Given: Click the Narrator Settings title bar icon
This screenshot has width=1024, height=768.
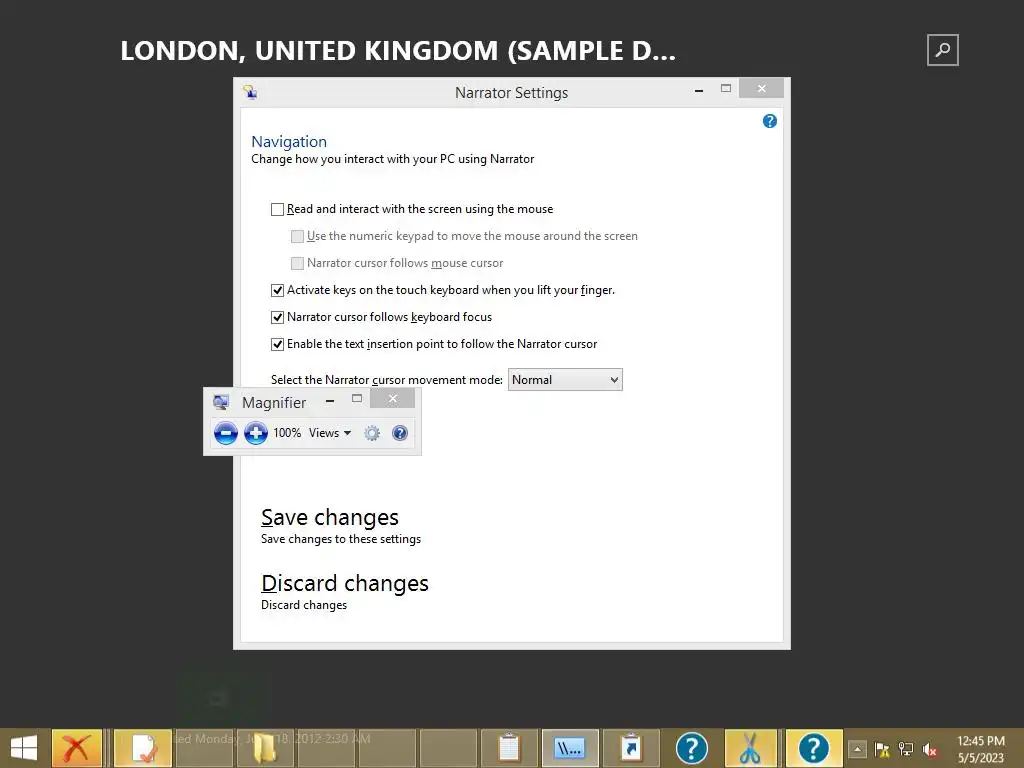Looking at the screenshot, I should (x=250, y=92).
